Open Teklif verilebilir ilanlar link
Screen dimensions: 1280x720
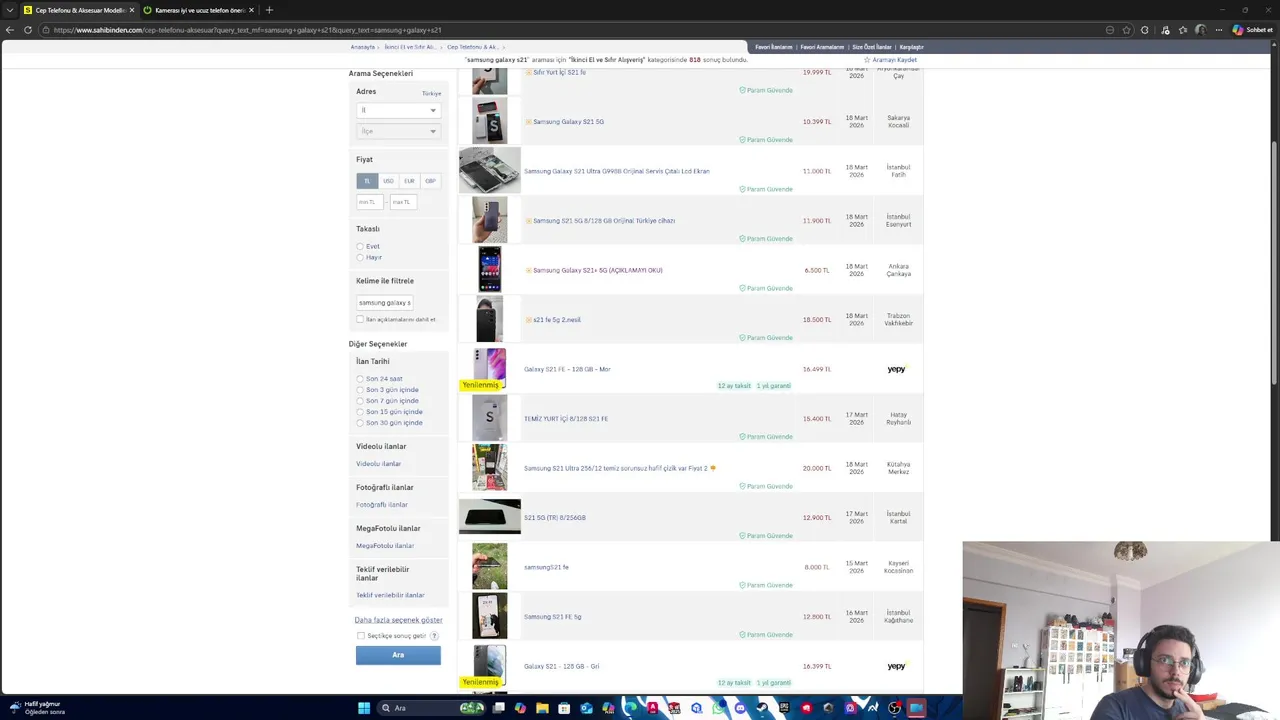click(390, 595)
